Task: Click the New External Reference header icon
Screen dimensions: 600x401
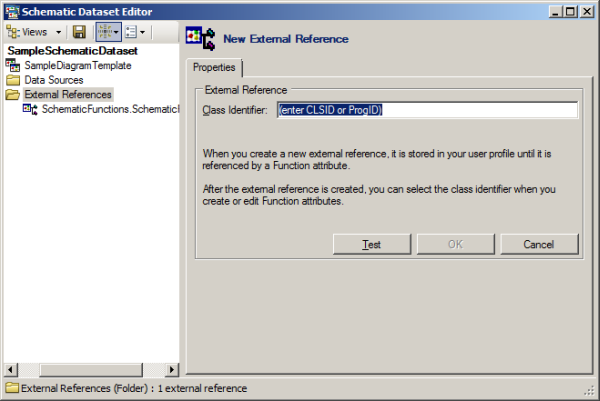Action: [x=200, y=39]
